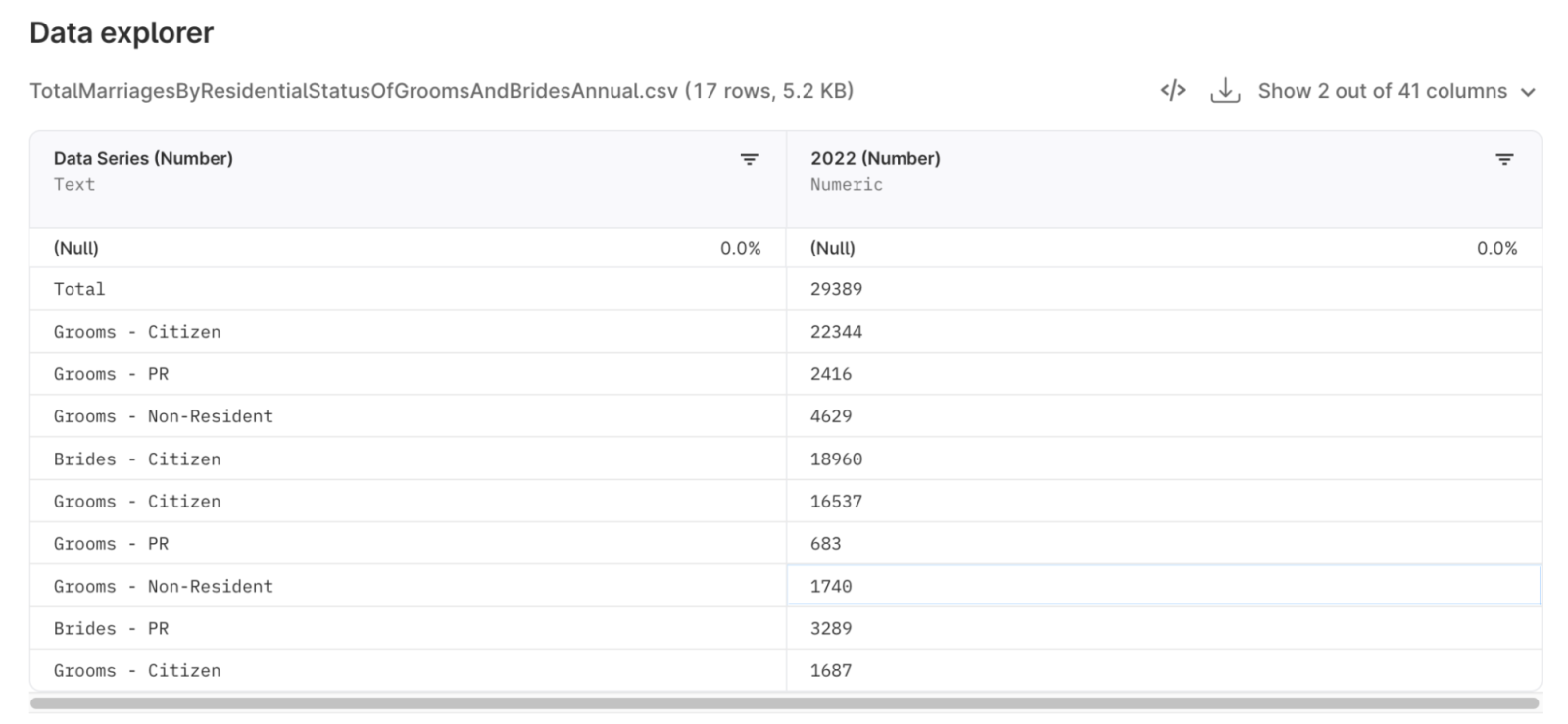Open filter for Data Series column
The image size is (1568, 724).
pos(749,159)
